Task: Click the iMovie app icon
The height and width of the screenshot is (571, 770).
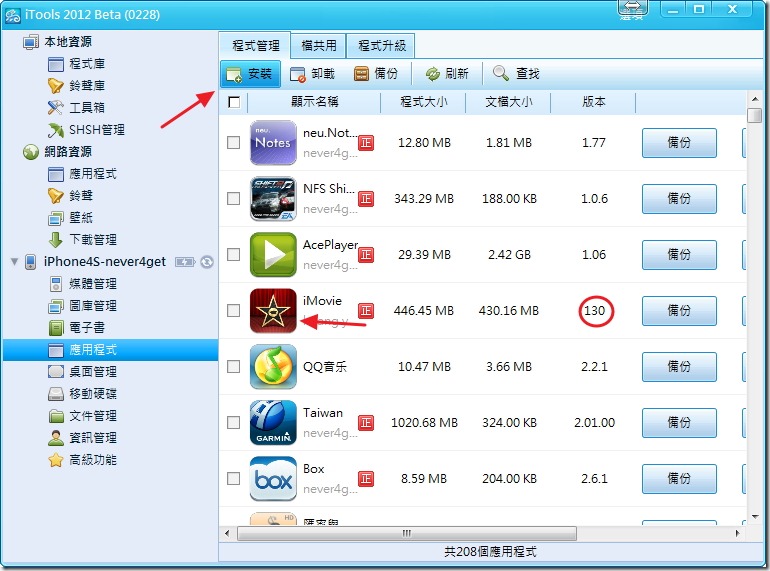Action: 273,310
